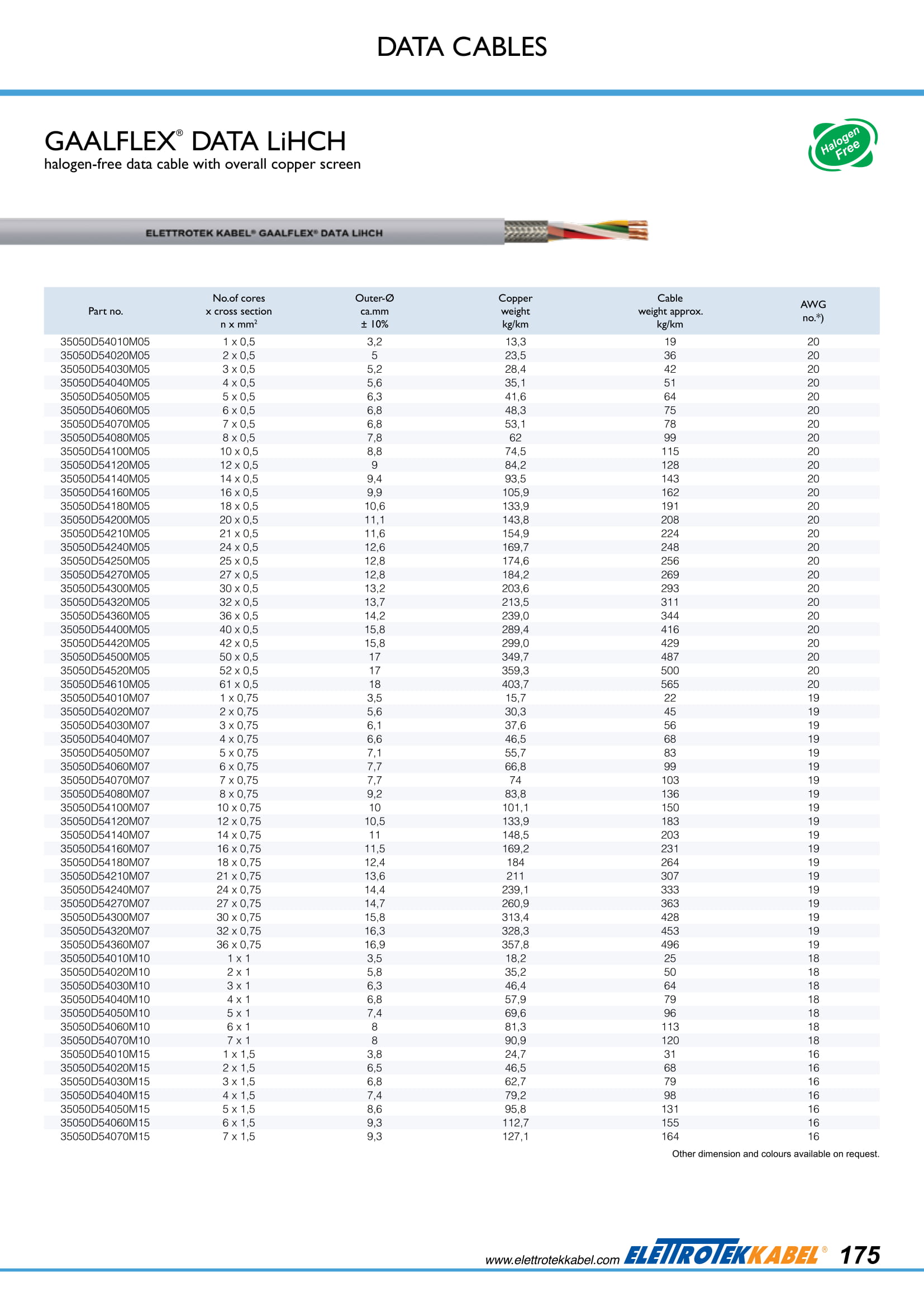Select part number 35050D54010M10
The image size is (924, 1307).
point(105,959)
